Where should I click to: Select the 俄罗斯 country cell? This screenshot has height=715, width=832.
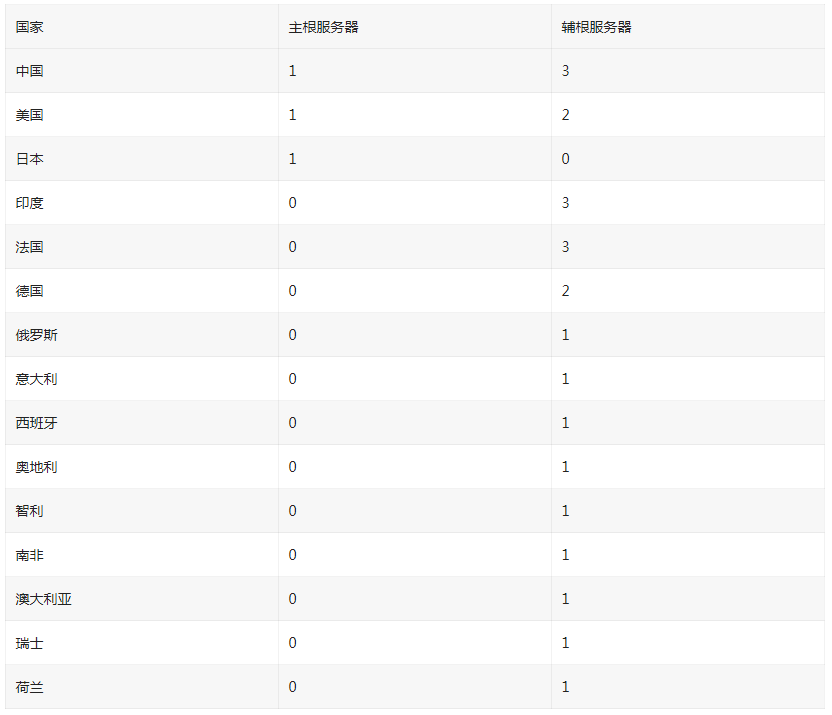(x=37, y=335)
